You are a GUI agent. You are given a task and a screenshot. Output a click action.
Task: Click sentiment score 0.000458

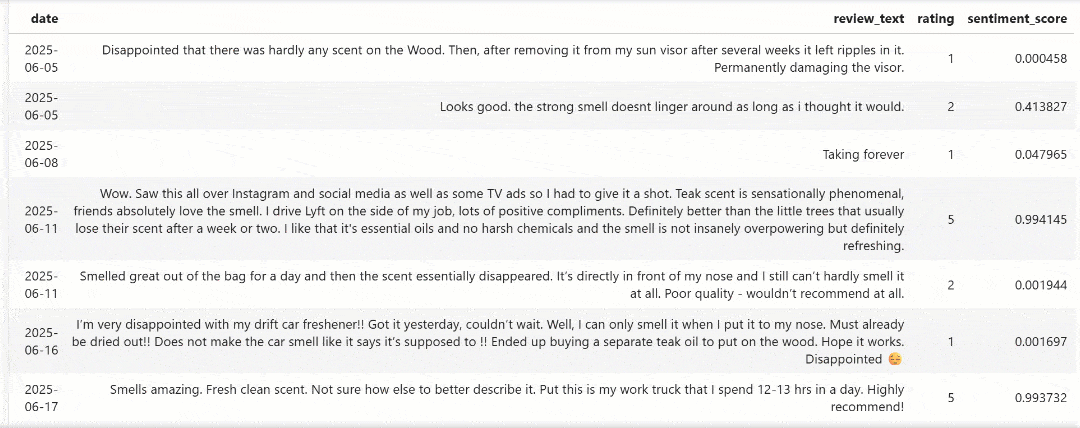[1040, 59]
